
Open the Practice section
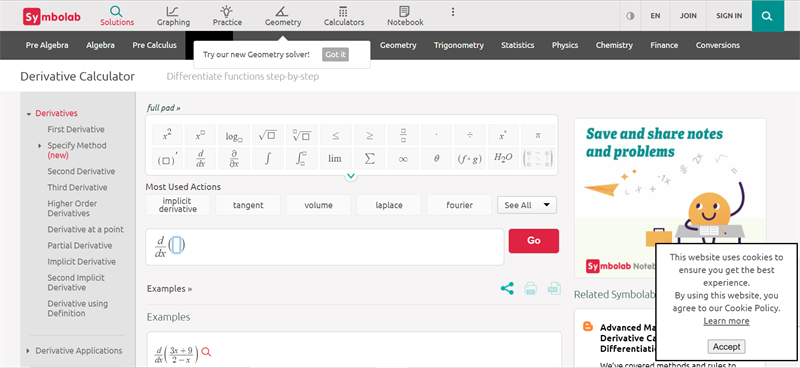point(227,16)
